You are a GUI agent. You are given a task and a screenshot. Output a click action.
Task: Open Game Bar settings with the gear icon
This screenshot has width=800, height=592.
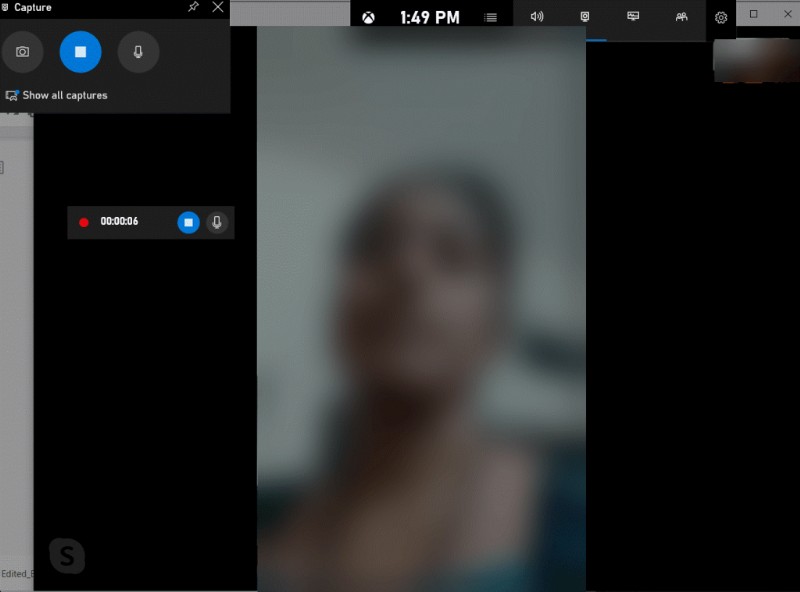point(720,18)
